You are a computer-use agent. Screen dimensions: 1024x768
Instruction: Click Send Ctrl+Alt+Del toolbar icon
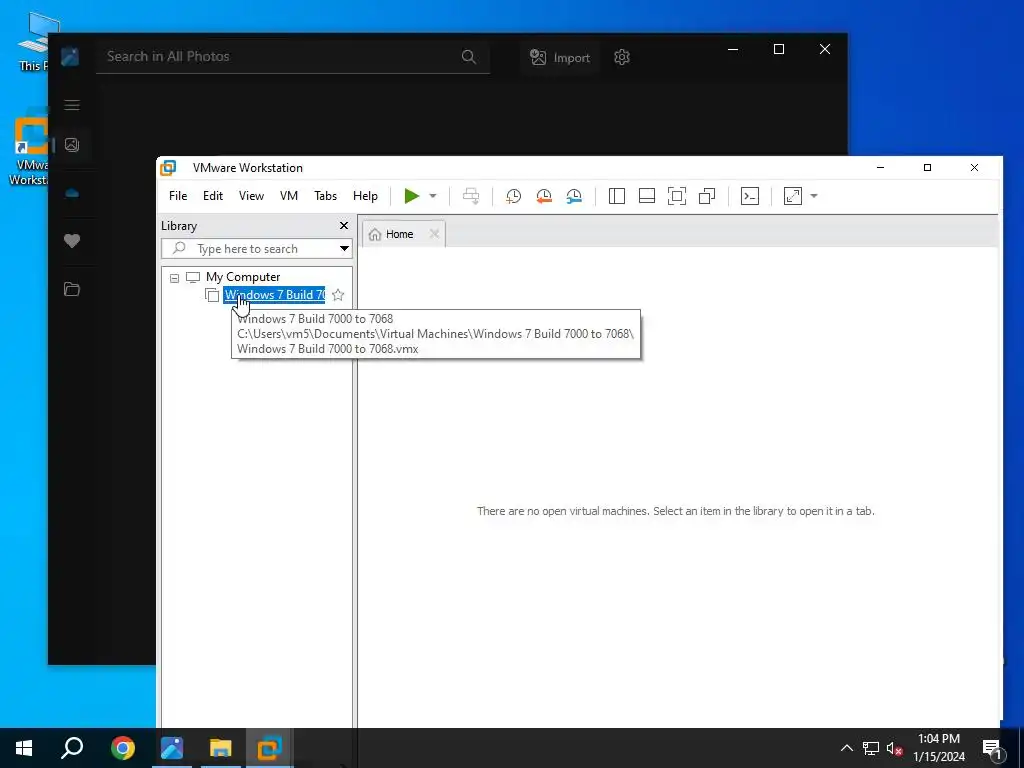pos(471,196)
